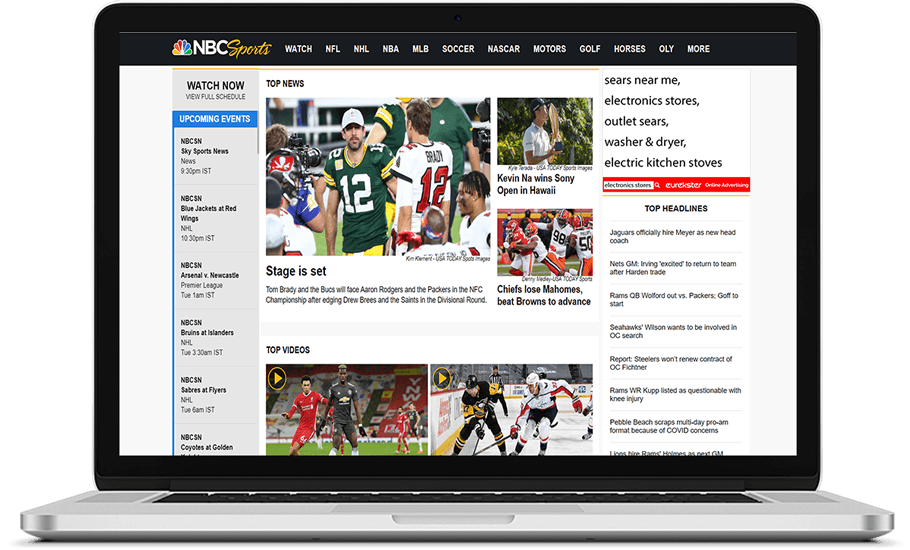Focus the Eurekster ad search field
The height and width of the screenshot is (550, 910).
pos(629,185)
